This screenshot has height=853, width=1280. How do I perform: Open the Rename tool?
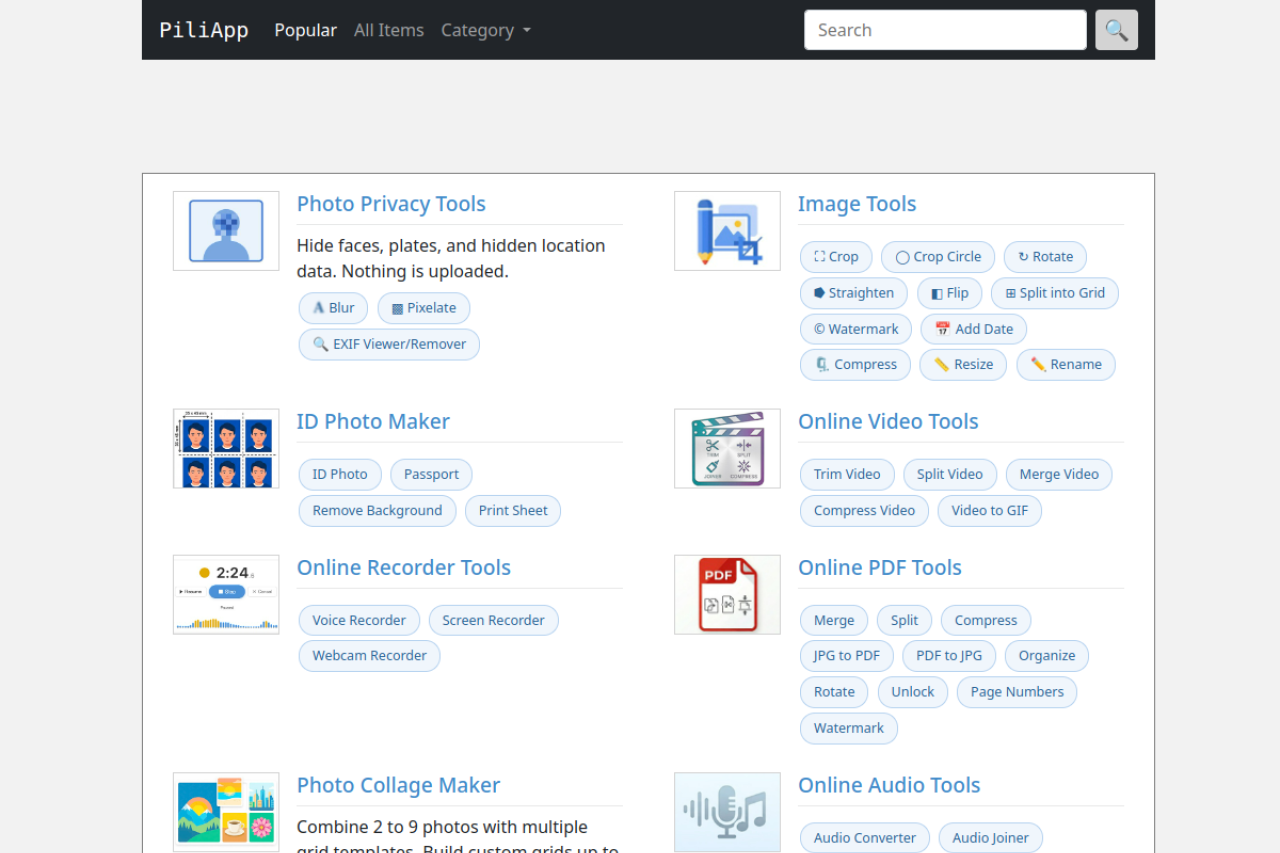tap(1066, 365)
